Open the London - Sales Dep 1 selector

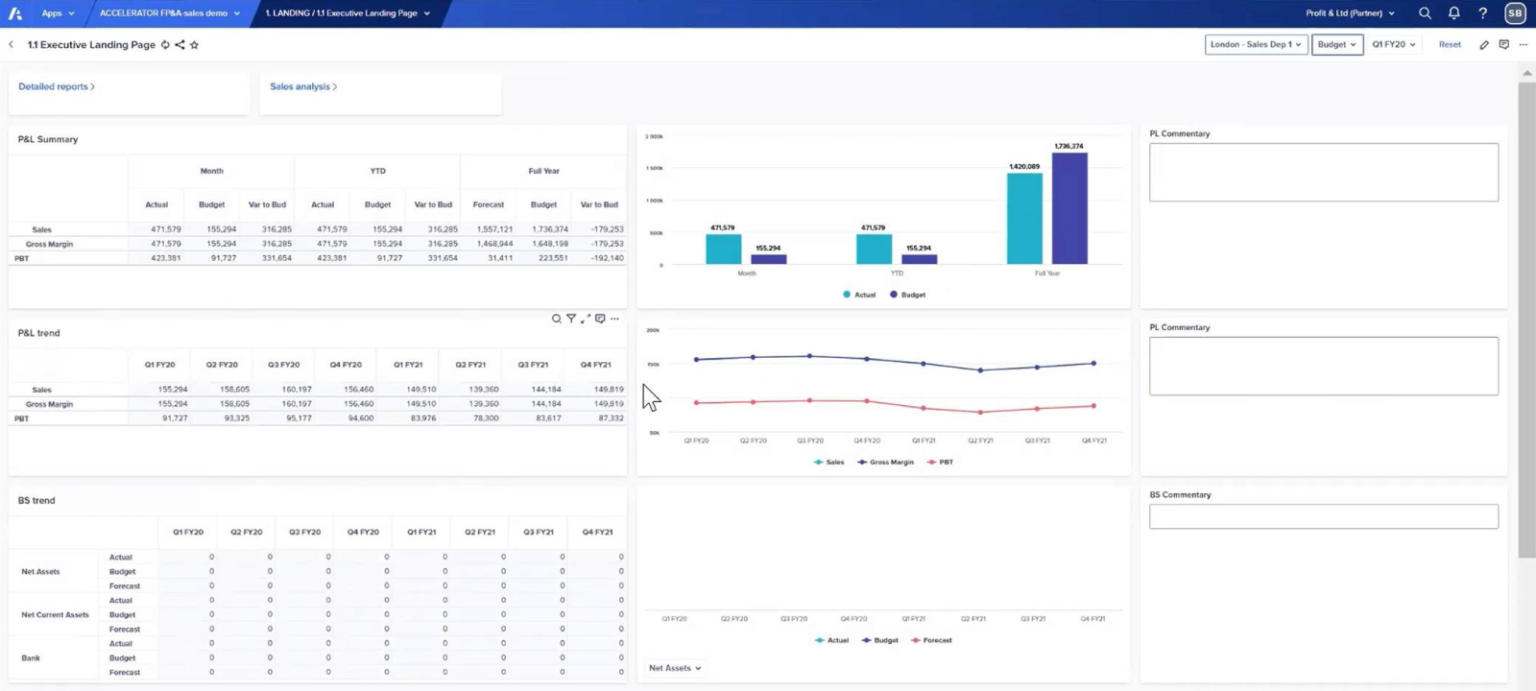(x=1255, y=44)
